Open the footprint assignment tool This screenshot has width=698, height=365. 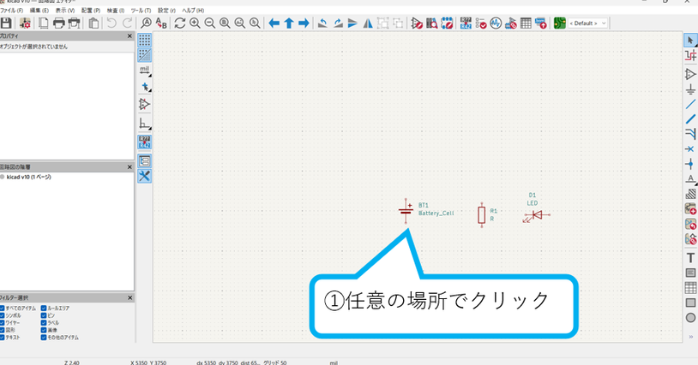[x=511, y=23]
